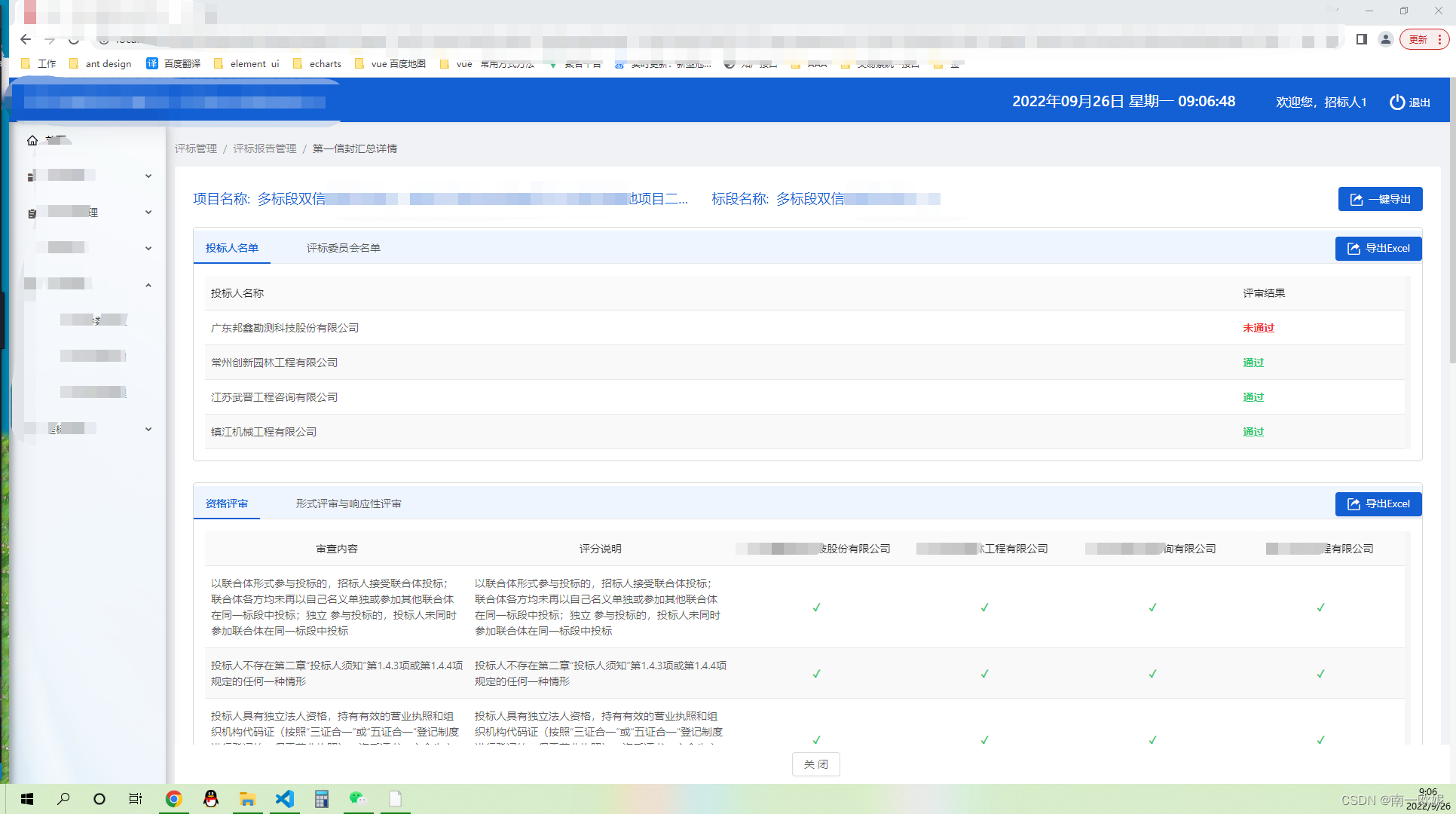Expand the last sidebar menu chevron

148,429
